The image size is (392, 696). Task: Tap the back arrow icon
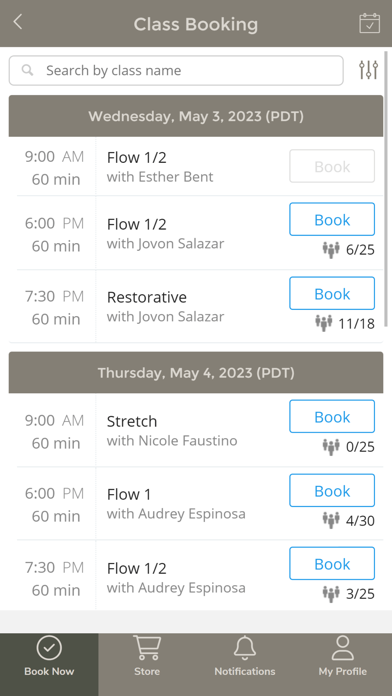18,22
